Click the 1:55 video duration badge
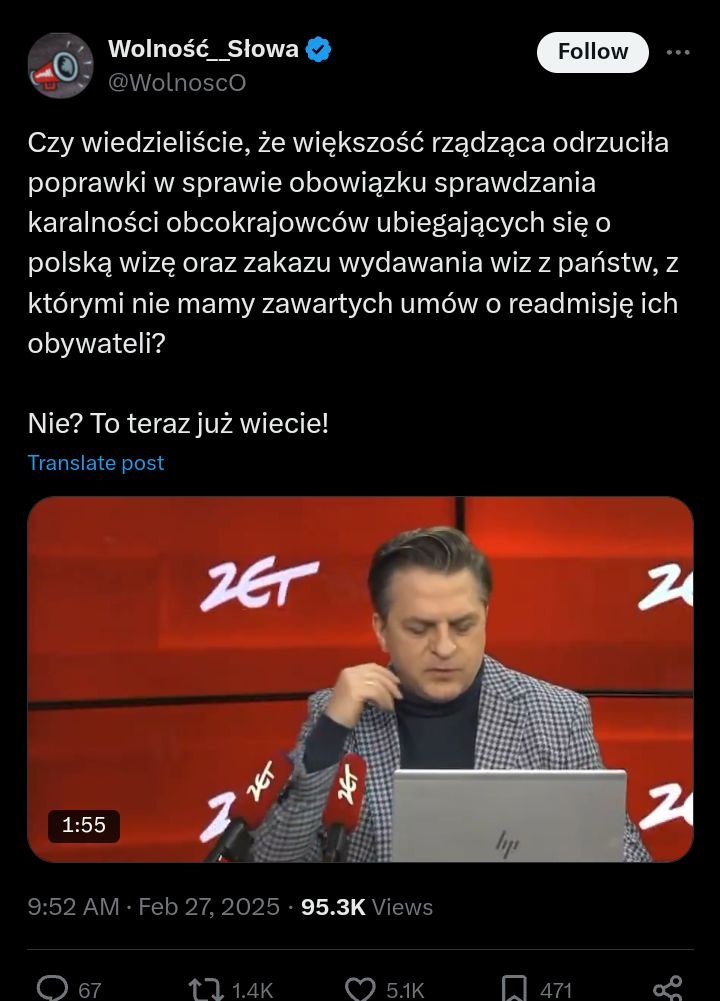The image size is (720, 1001). coord(84,825)
